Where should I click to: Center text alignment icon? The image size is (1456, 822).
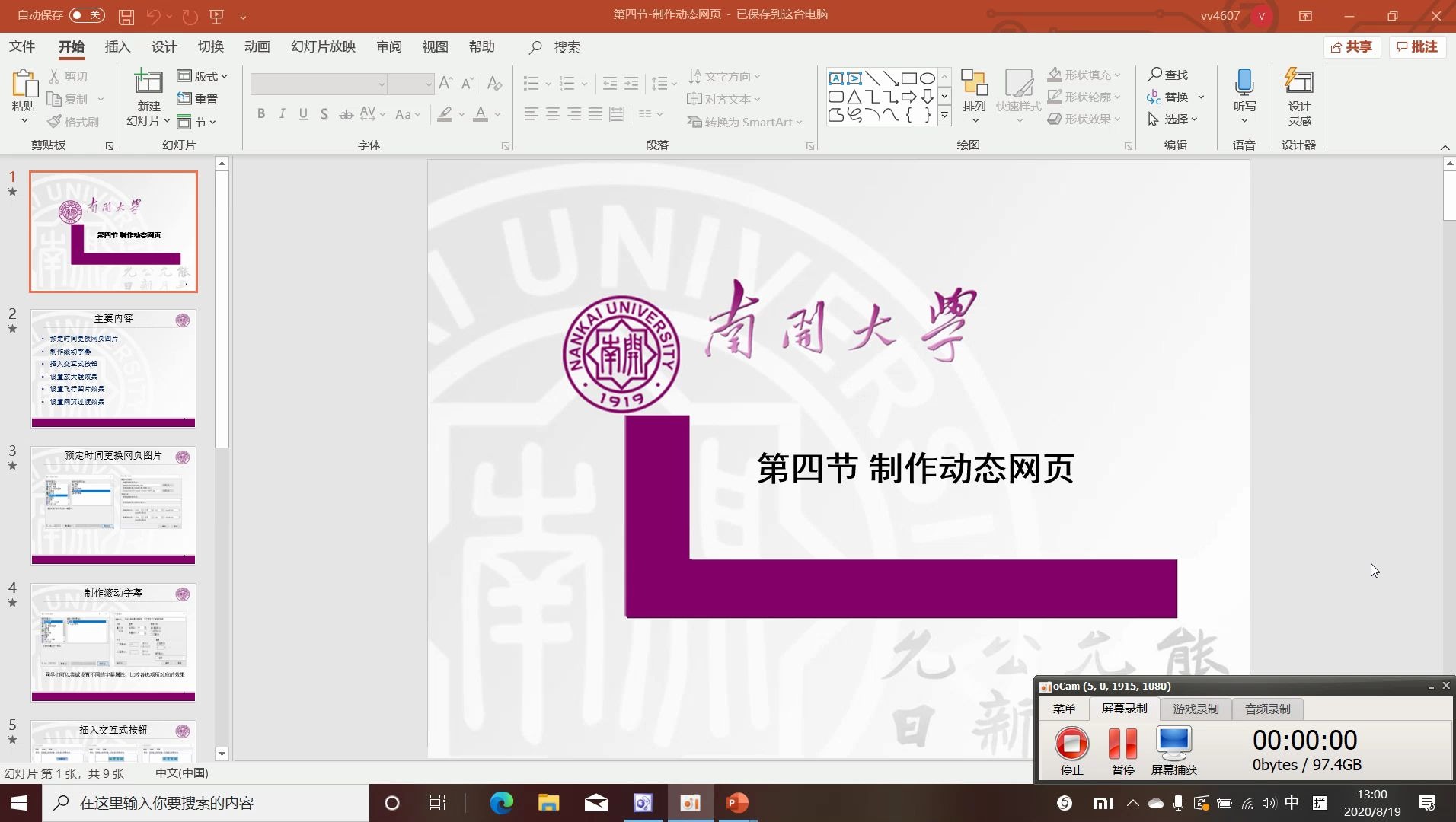tap(553, 114)
